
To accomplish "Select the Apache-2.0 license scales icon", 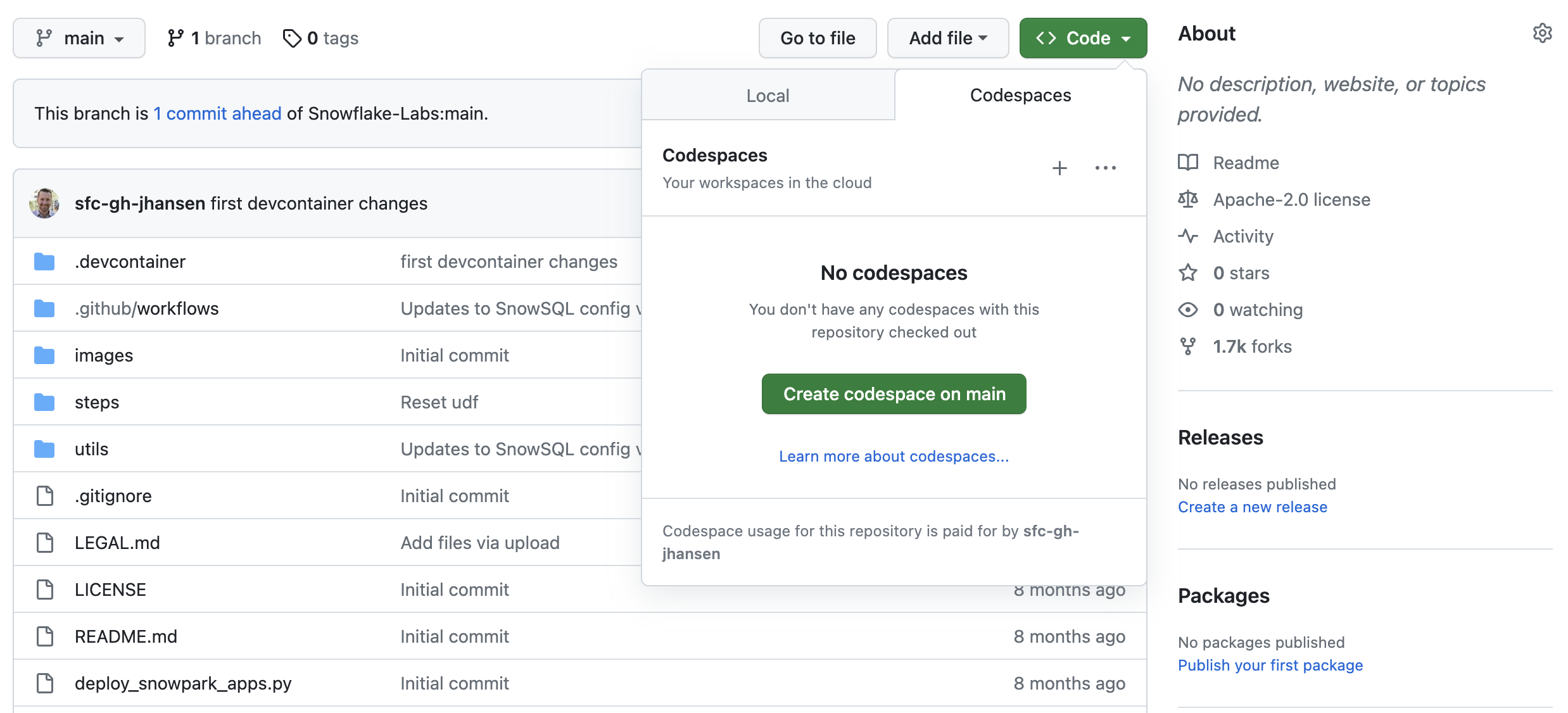I will (x=1190, y=199).
